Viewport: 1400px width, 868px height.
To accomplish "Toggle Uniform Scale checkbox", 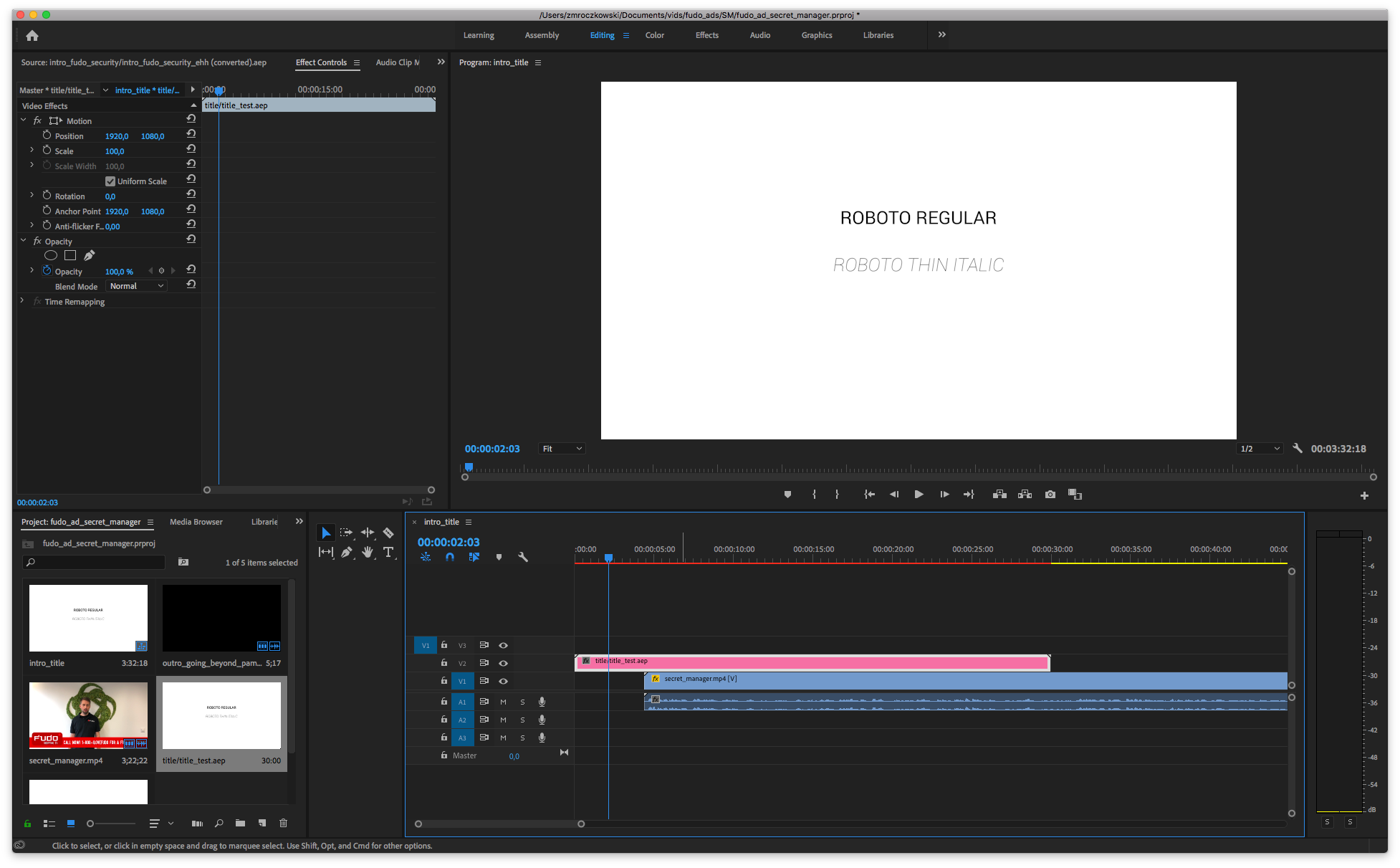I will click(110, 181).
